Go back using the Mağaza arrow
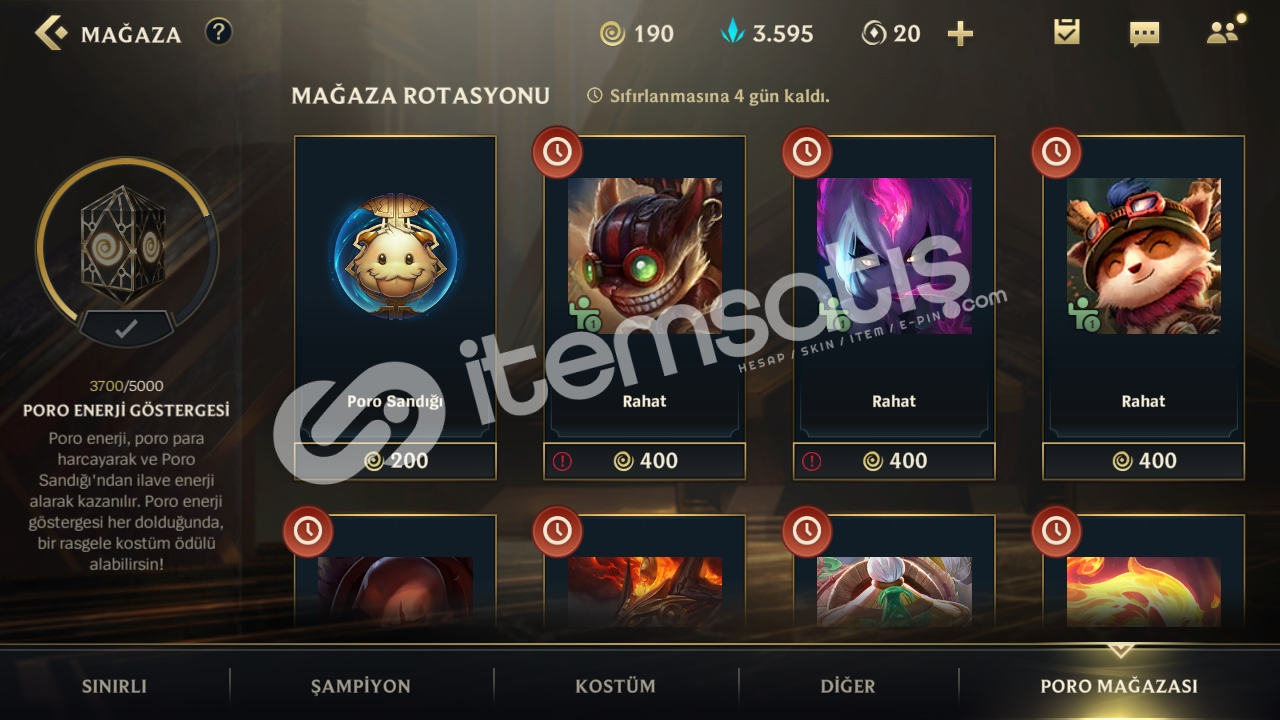1280x720 pixels. click(x=51, y=33)
